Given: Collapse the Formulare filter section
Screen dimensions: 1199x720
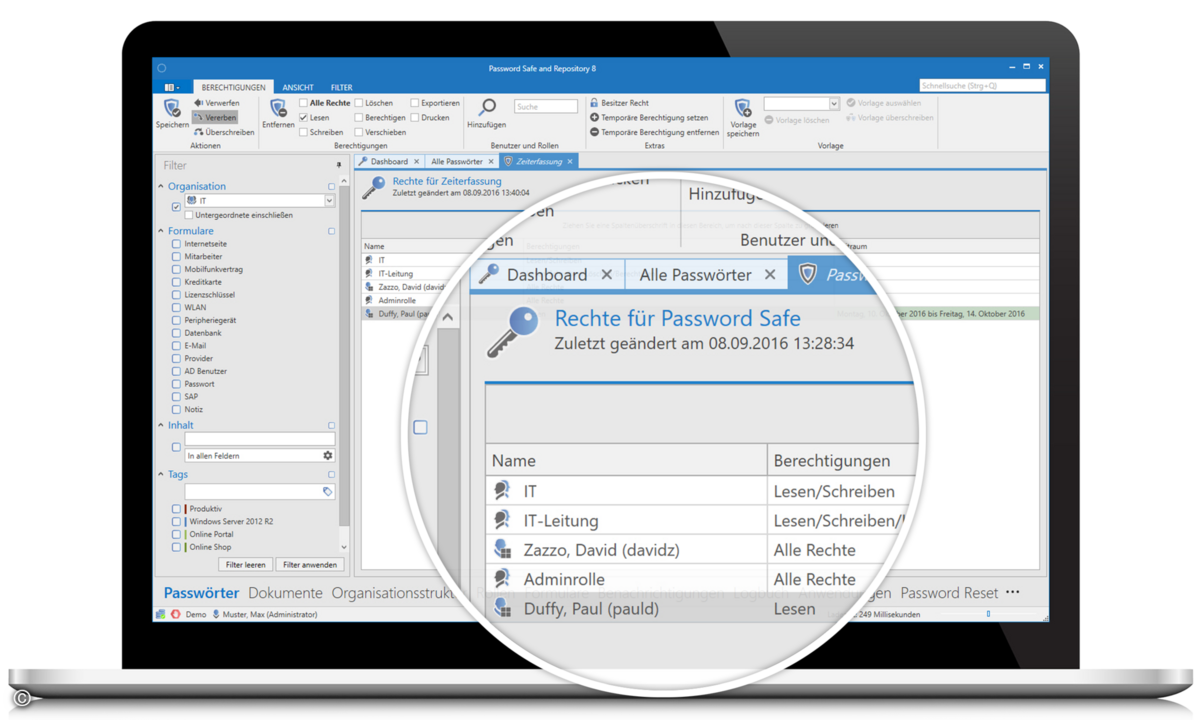Looking at the screenshot, I should [x=161, y=230].
